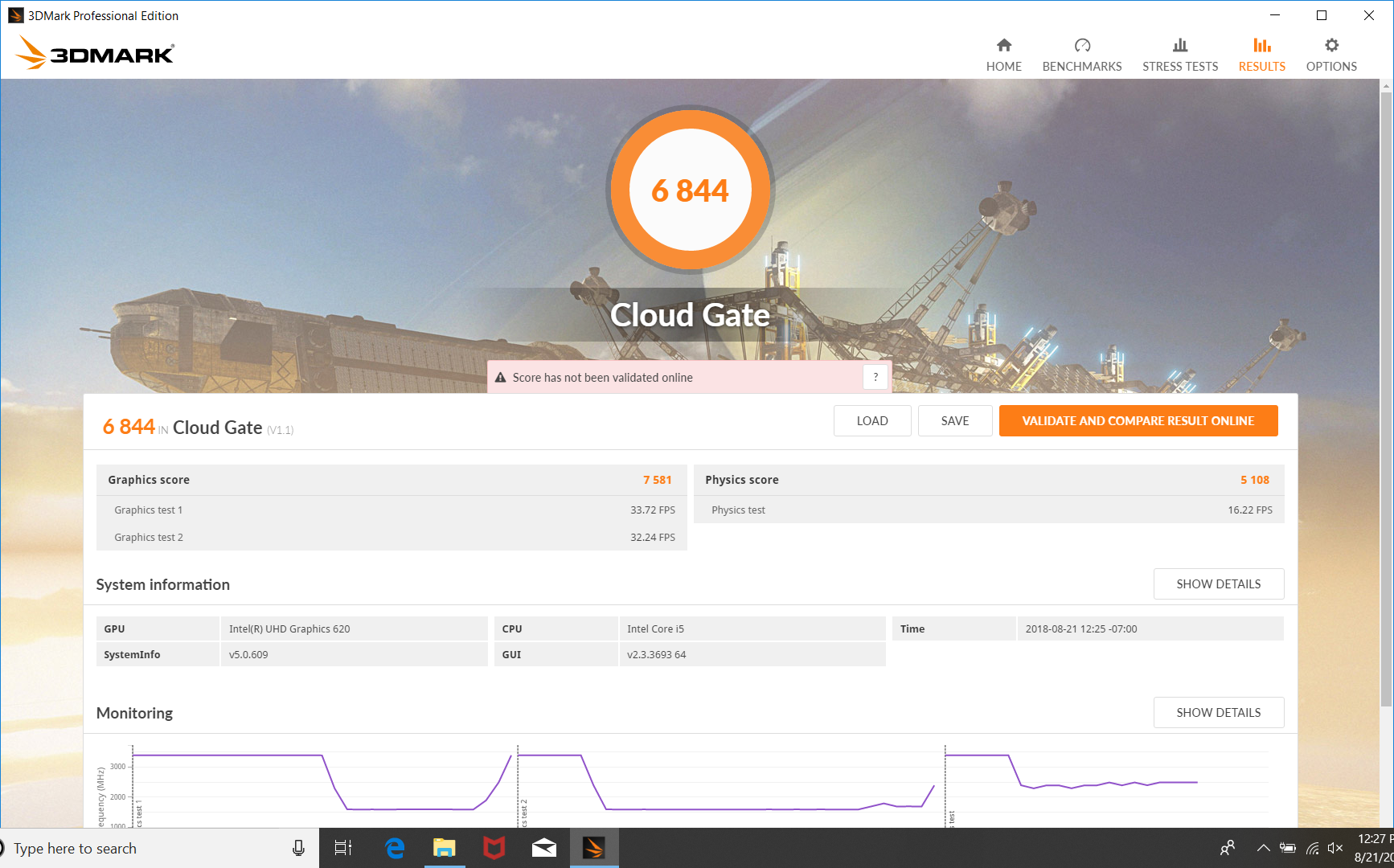Click the Graphics score value 7 581
Screen dimensions: 1394x868
[657, 480]
